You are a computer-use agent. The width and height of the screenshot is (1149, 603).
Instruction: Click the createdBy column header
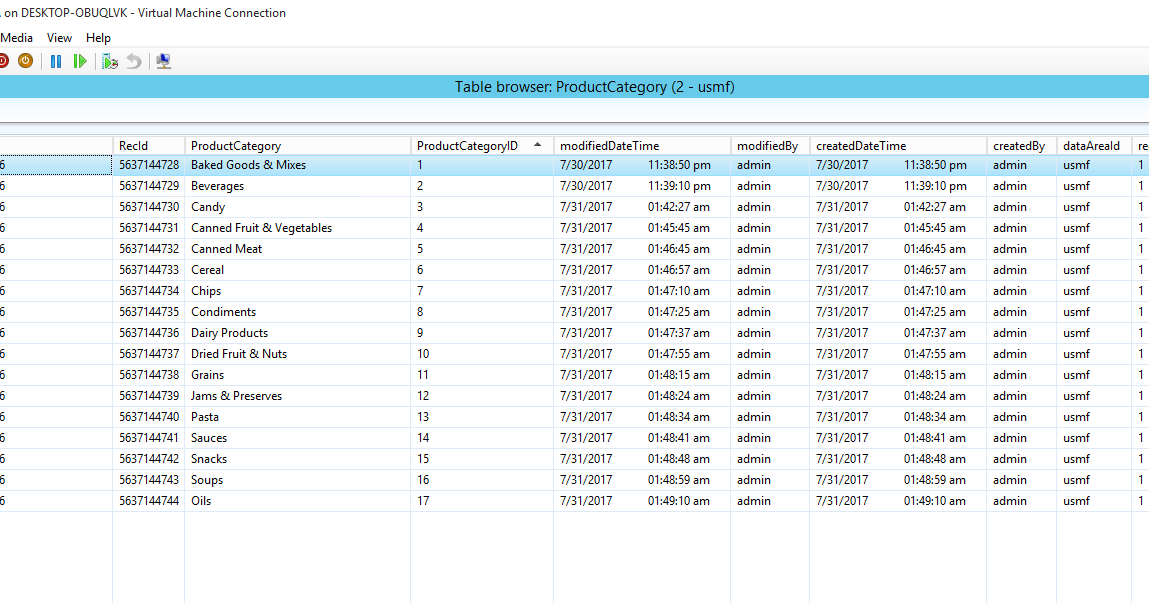click(x=1019, y=146)
